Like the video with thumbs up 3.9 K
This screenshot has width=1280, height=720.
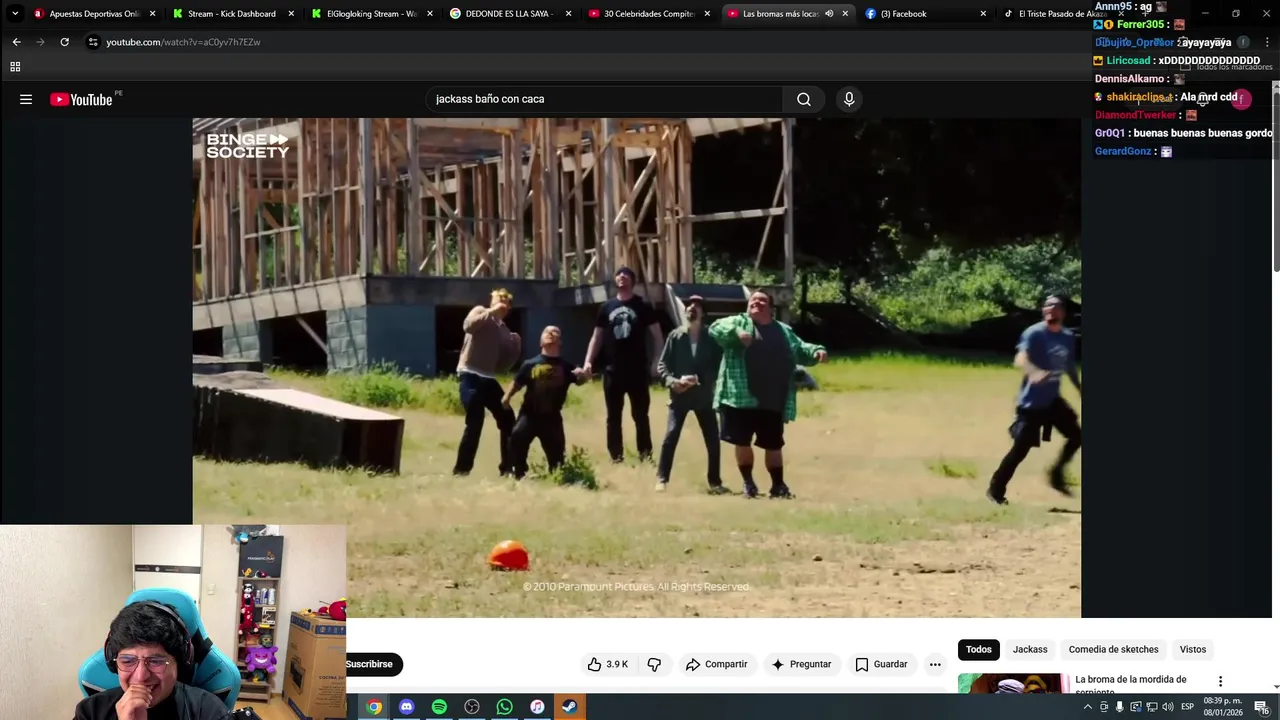(x=608, y=664)
